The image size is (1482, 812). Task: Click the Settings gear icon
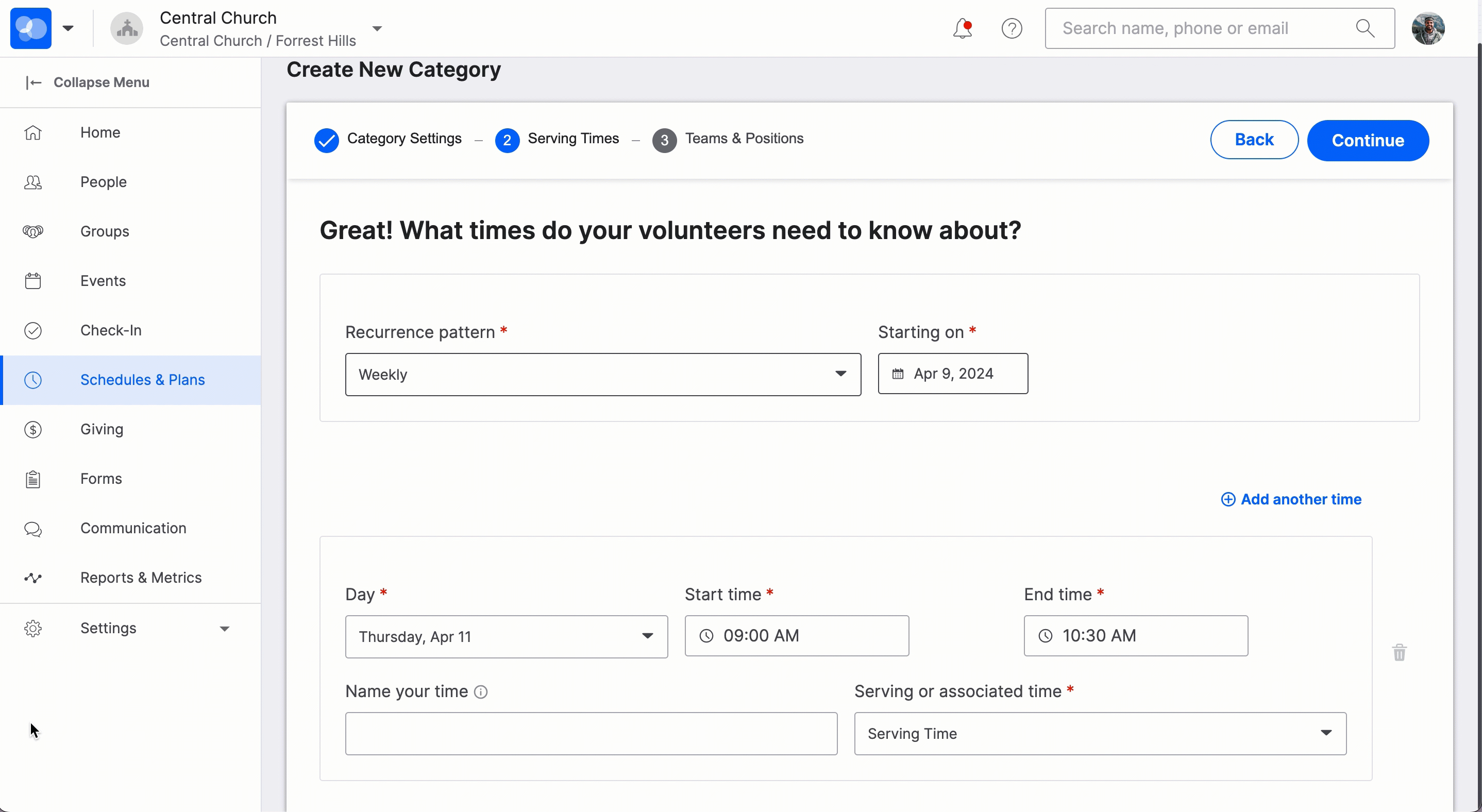tap(33, 629)
